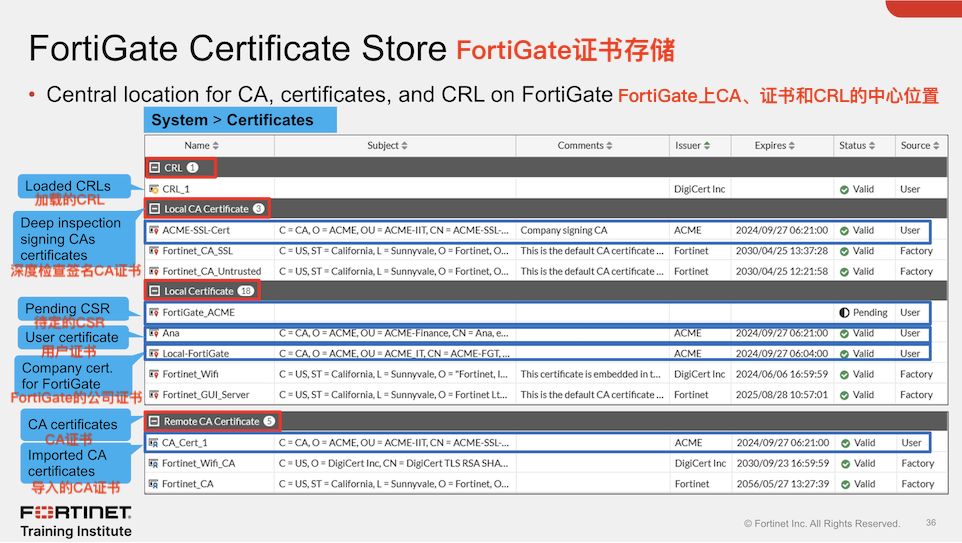Select the Fortinet_Wifi name
The height and width of the screenshot is (543, 962).
click(190, 374)
